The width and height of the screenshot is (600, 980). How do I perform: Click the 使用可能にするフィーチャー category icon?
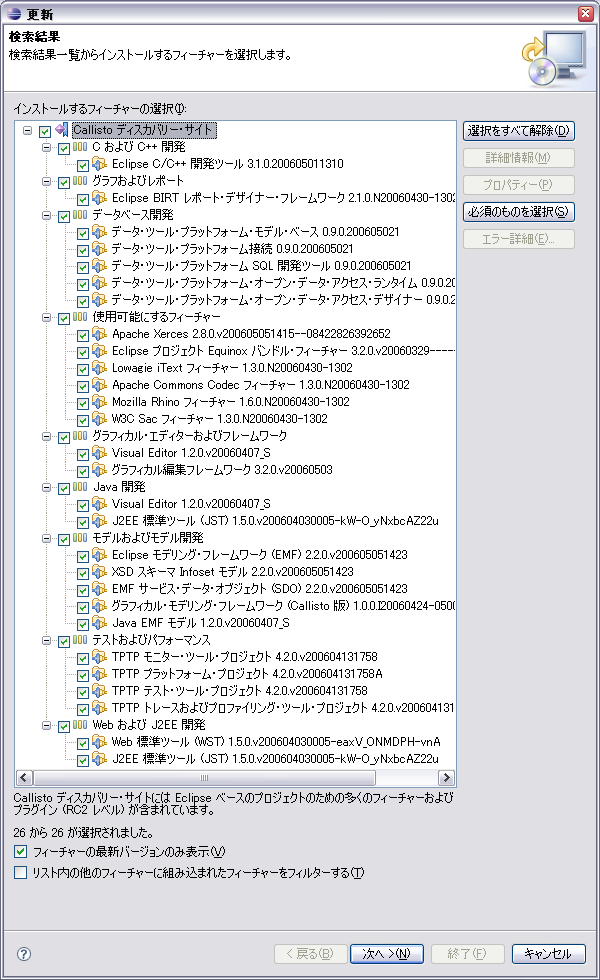click(x=80, y=317)
